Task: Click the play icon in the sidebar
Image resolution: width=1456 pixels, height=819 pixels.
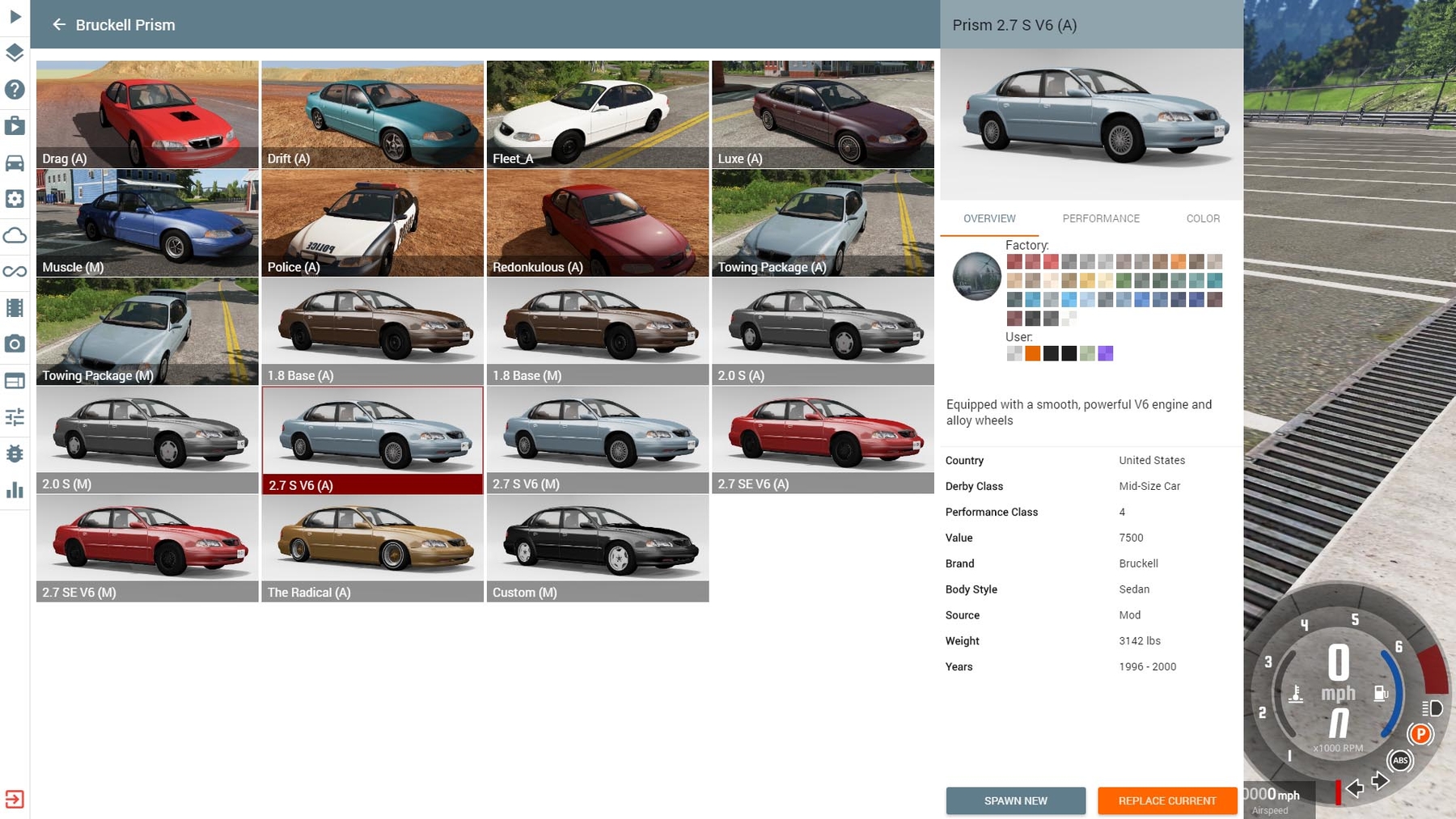Action: [15, 16]
